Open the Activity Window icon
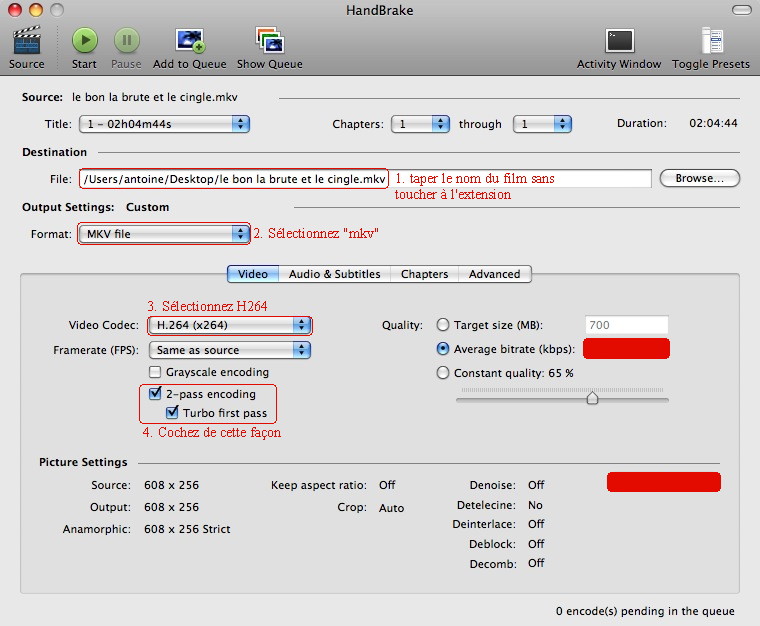 pos(619,41)
